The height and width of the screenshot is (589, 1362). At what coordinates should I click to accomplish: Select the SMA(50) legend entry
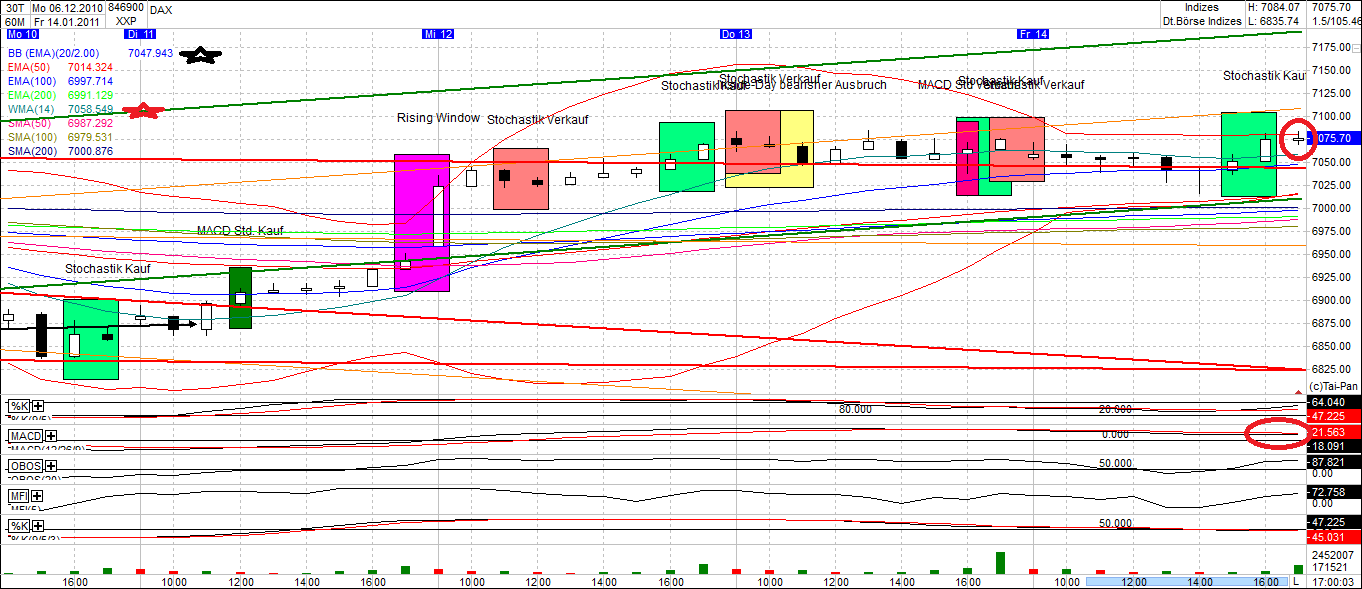click(x=29, y=122)
